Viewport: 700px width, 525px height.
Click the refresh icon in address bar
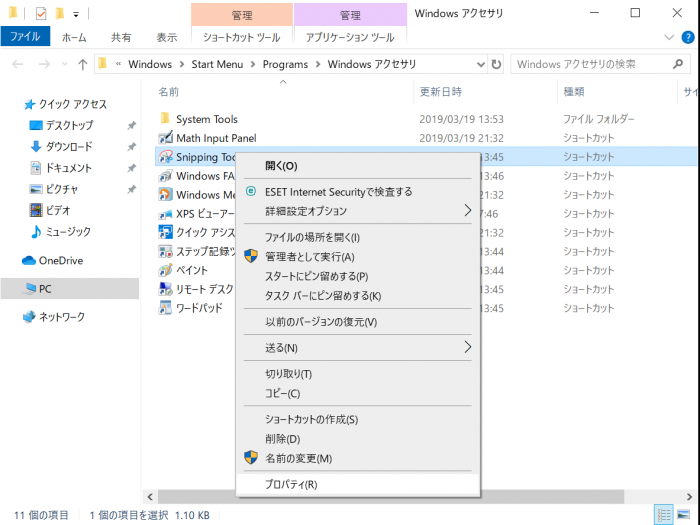[496, 64]
